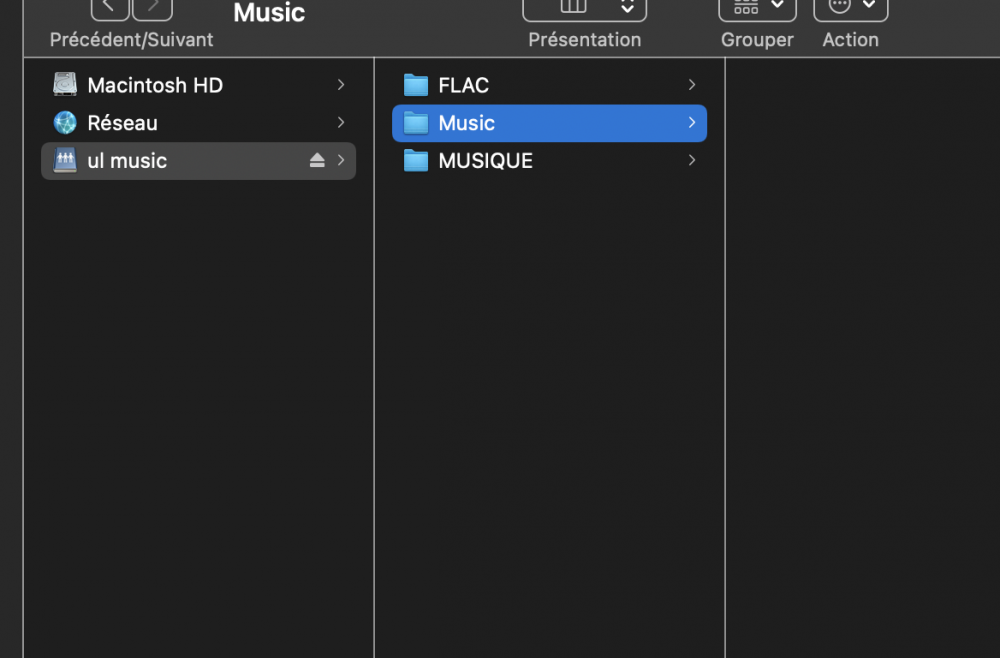The image size is (1000, 658).
Task: Click the ul music server icon
Action: 65,160
